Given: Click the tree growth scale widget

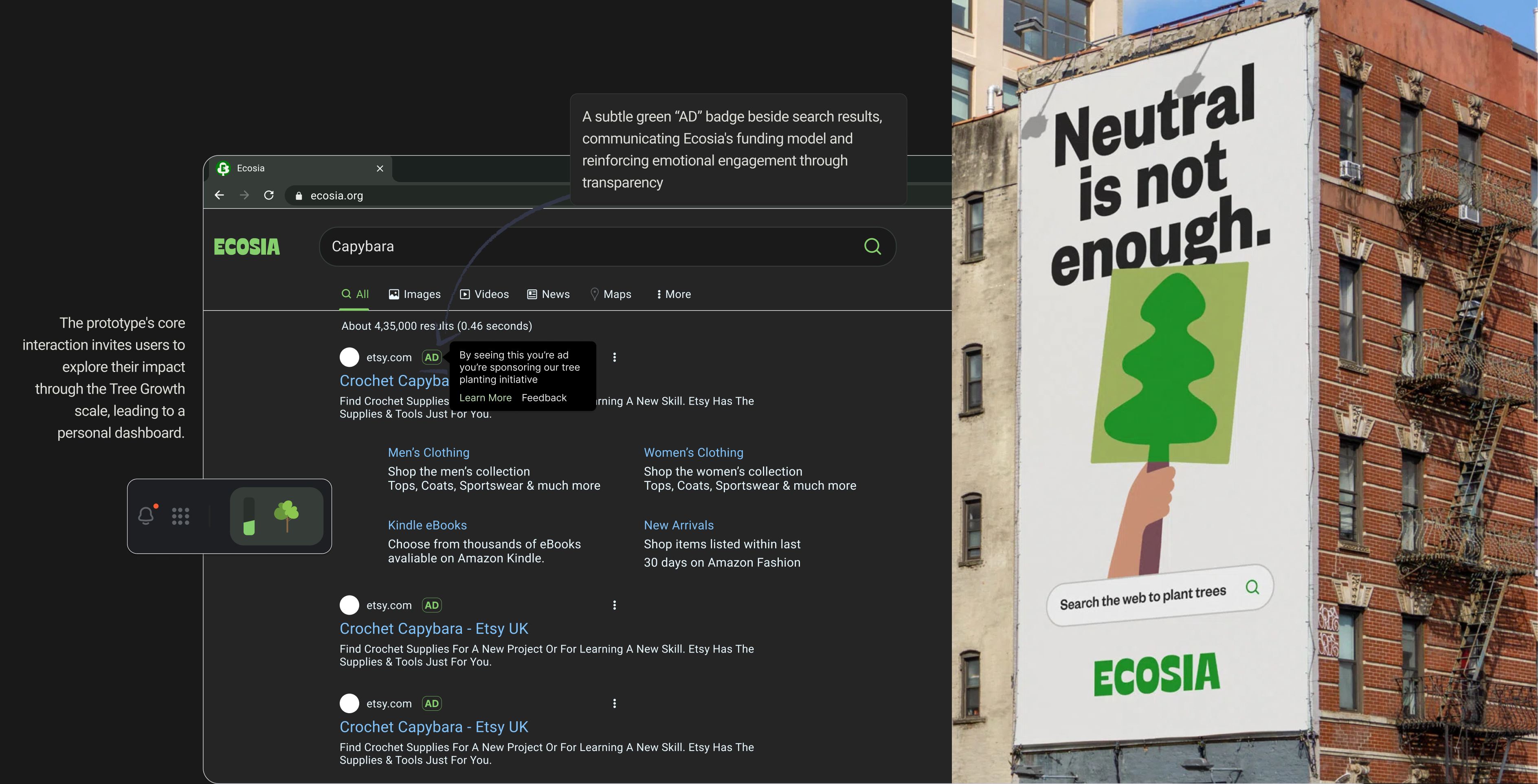Looking at the screenshot, I should coord(277,516).
